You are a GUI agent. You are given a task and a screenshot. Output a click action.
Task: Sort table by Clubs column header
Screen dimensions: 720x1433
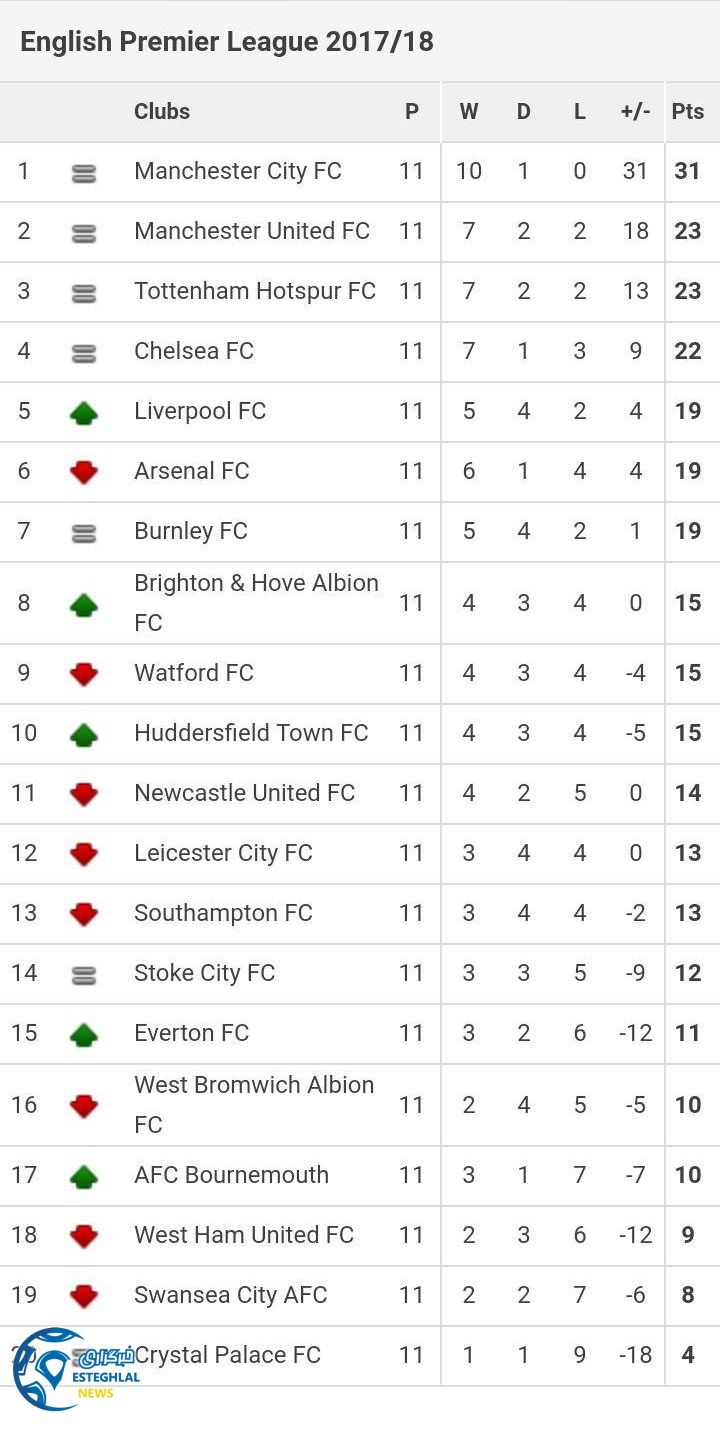(x=162, y=112)
